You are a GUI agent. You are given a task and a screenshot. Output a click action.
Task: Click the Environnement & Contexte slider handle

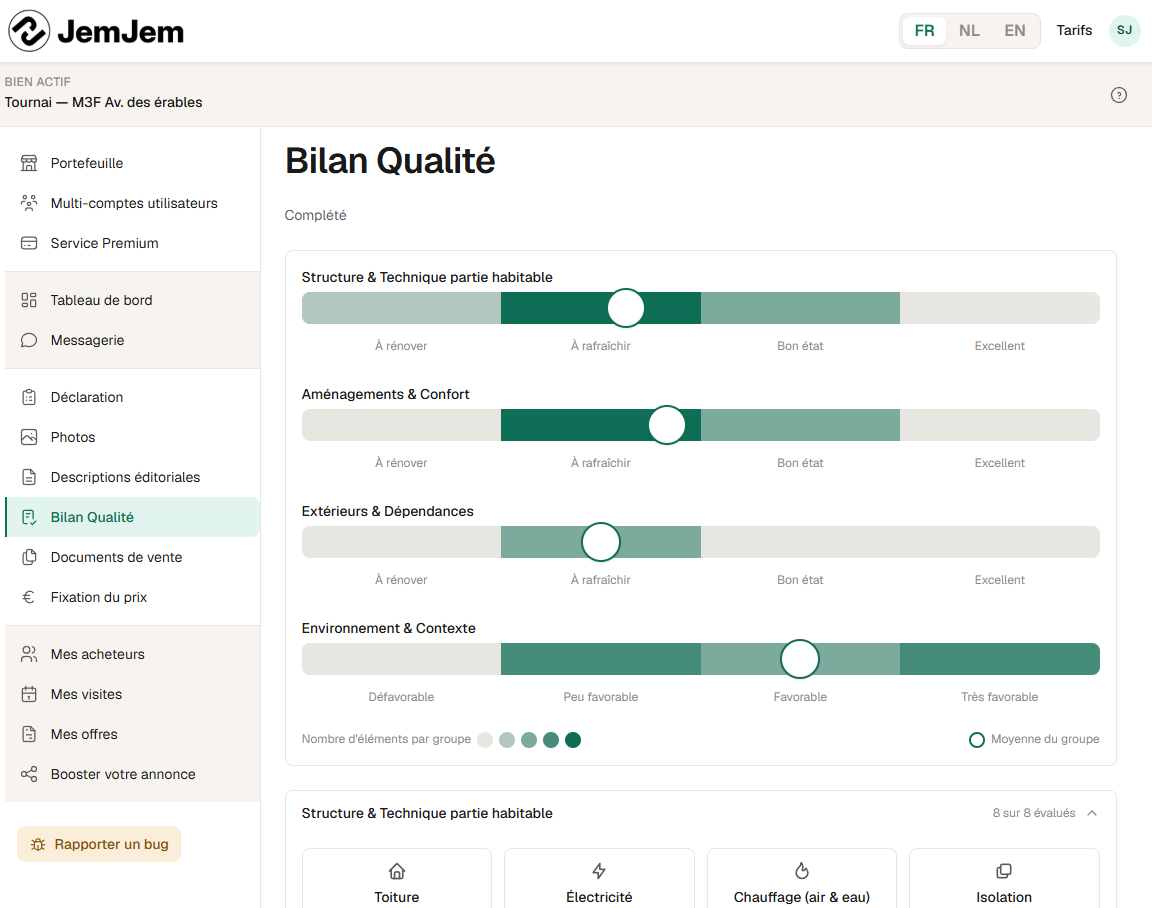800,659
